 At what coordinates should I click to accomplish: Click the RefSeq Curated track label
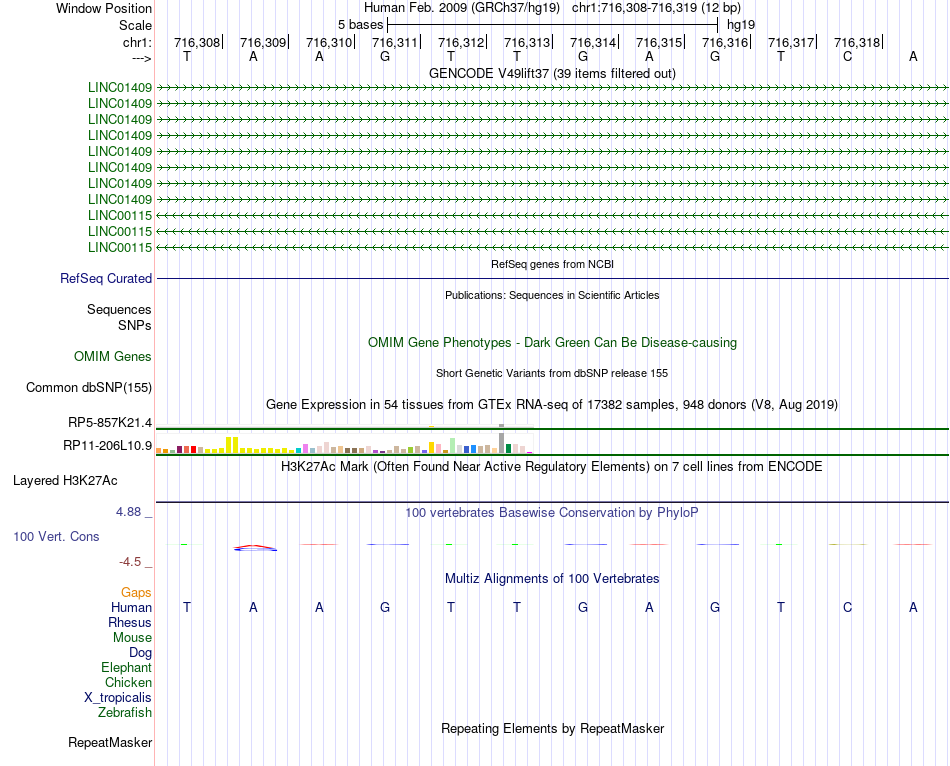[106, 278]
